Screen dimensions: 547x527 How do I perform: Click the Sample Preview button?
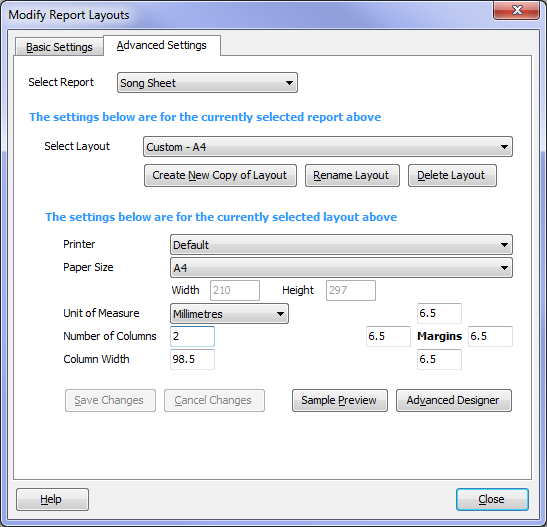(x=340, y=400)
